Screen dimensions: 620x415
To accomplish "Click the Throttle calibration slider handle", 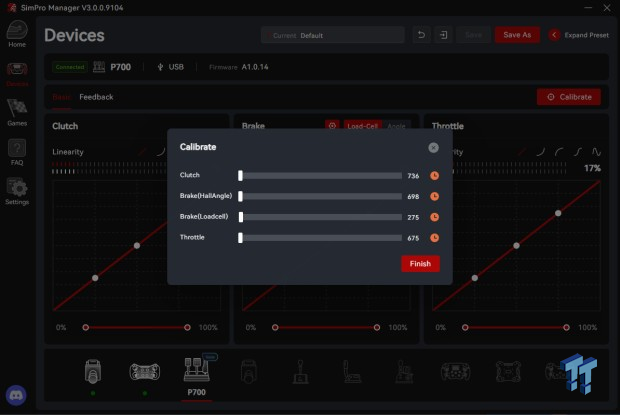I will pyautogui.click(x=240, y=238).
